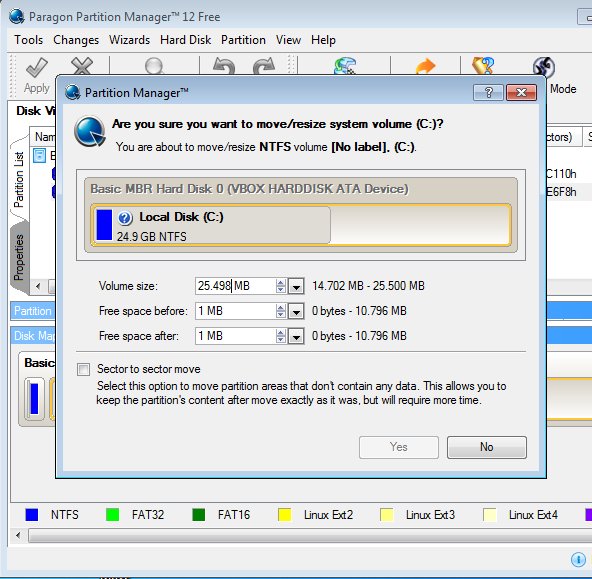Click the Linux Ext3 legend swatch
Screen dimensions: 592x579
pyautogui.click(x=387, y=515)
